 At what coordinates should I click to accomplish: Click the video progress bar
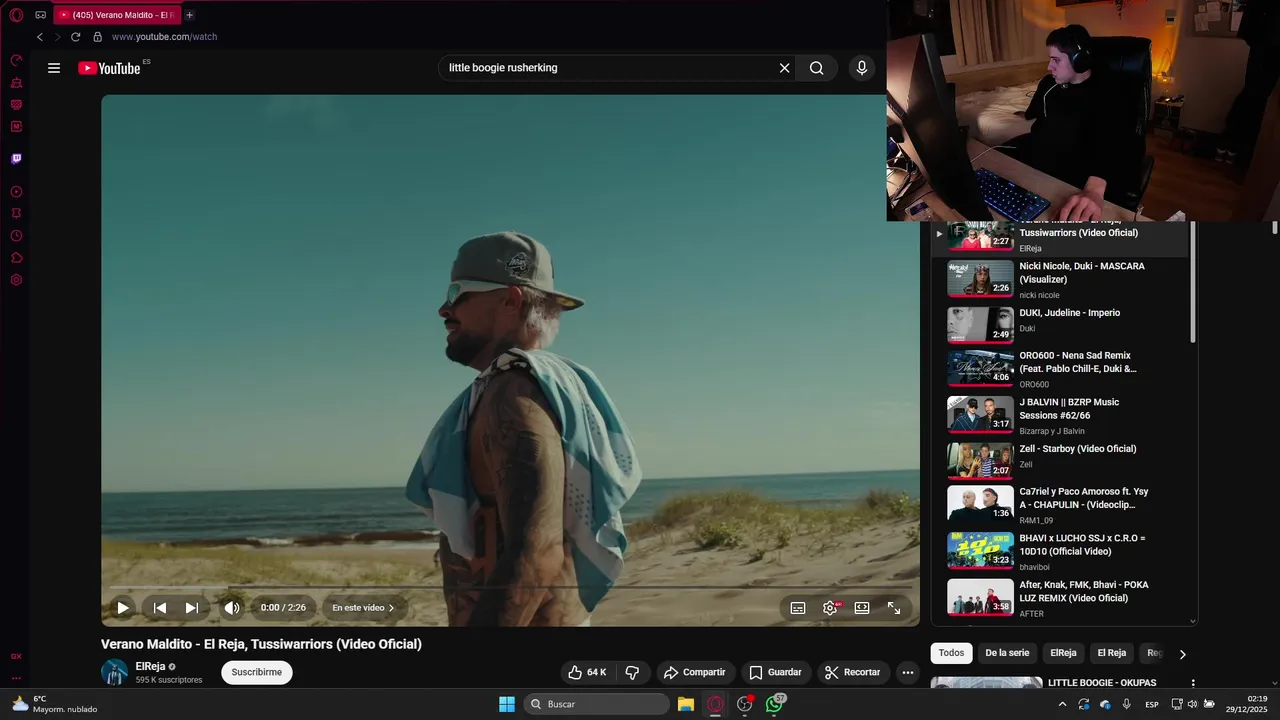[510, 587]
